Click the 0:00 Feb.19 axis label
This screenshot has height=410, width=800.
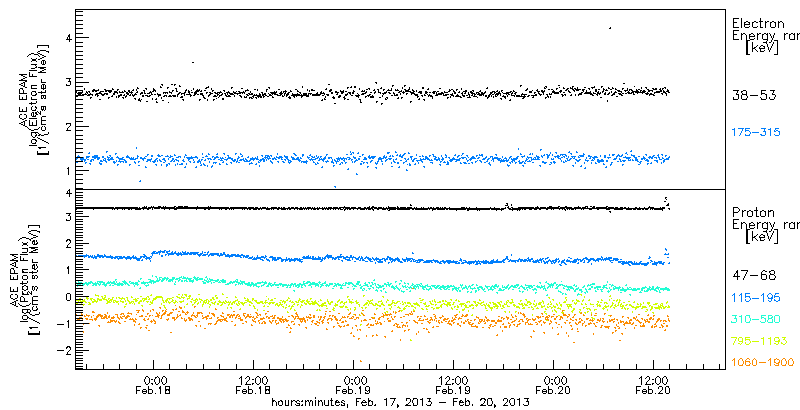pyautogui.click(x=354, y=386)
